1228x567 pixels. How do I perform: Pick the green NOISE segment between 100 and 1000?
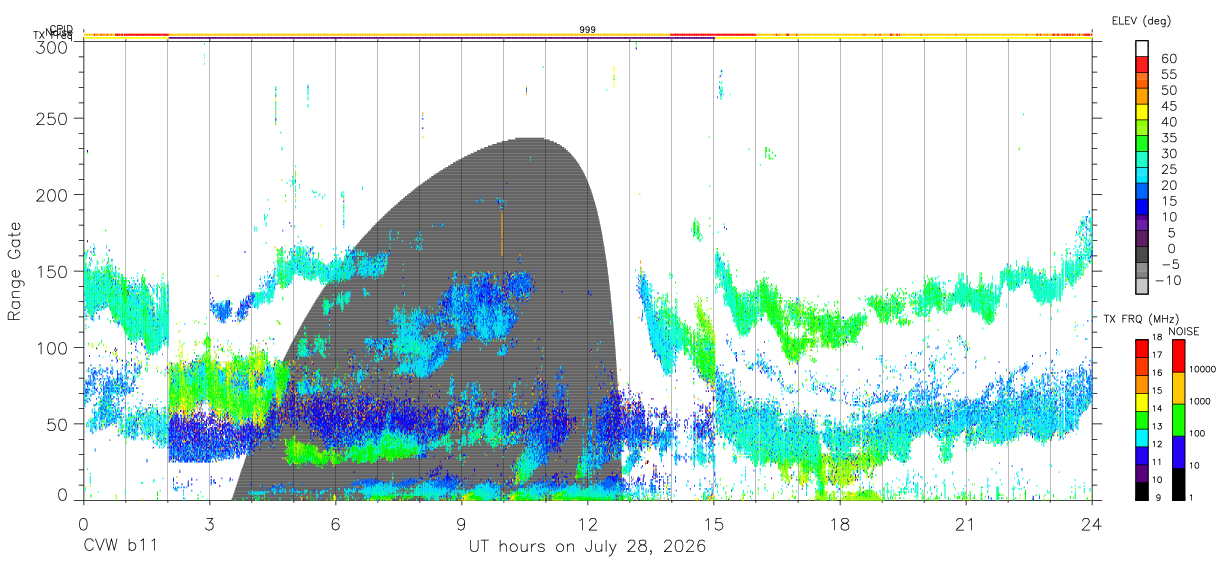[x=1179, y=419]
